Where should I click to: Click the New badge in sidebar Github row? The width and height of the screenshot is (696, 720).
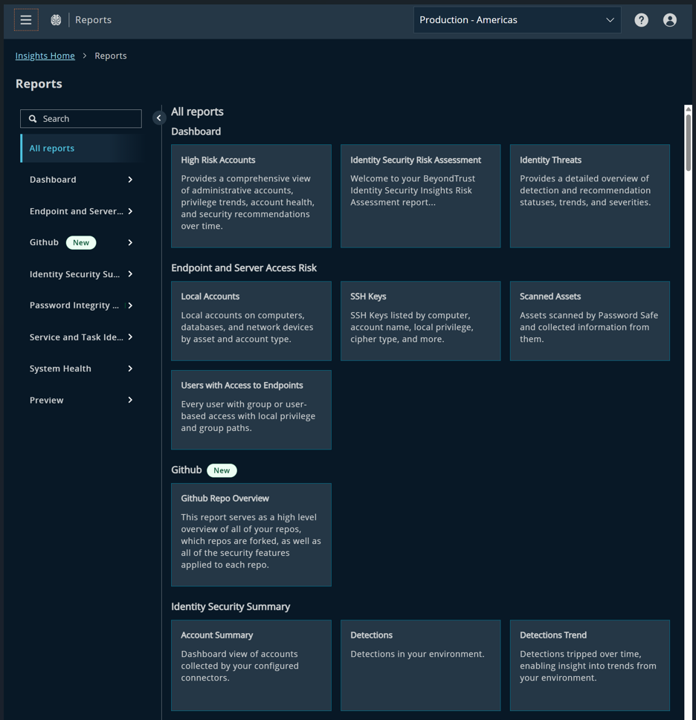(x=81, y=242)
